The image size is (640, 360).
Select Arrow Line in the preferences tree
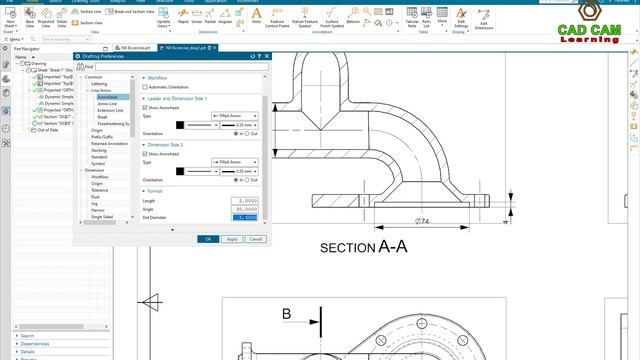107,104
